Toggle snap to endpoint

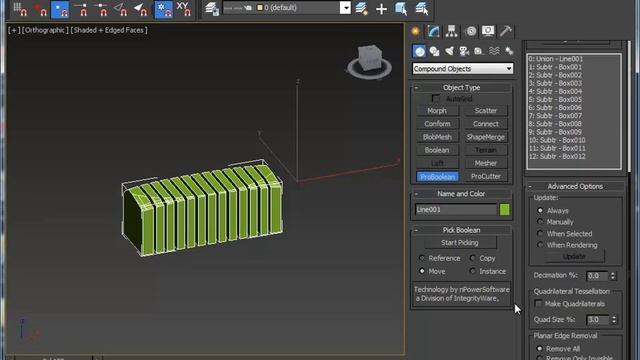[81, 9]
